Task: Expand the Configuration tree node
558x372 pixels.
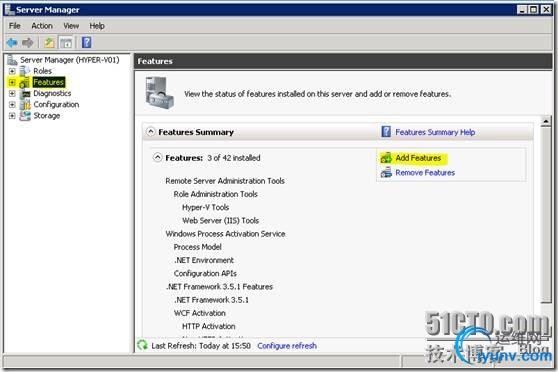Action: click(12, 105)
